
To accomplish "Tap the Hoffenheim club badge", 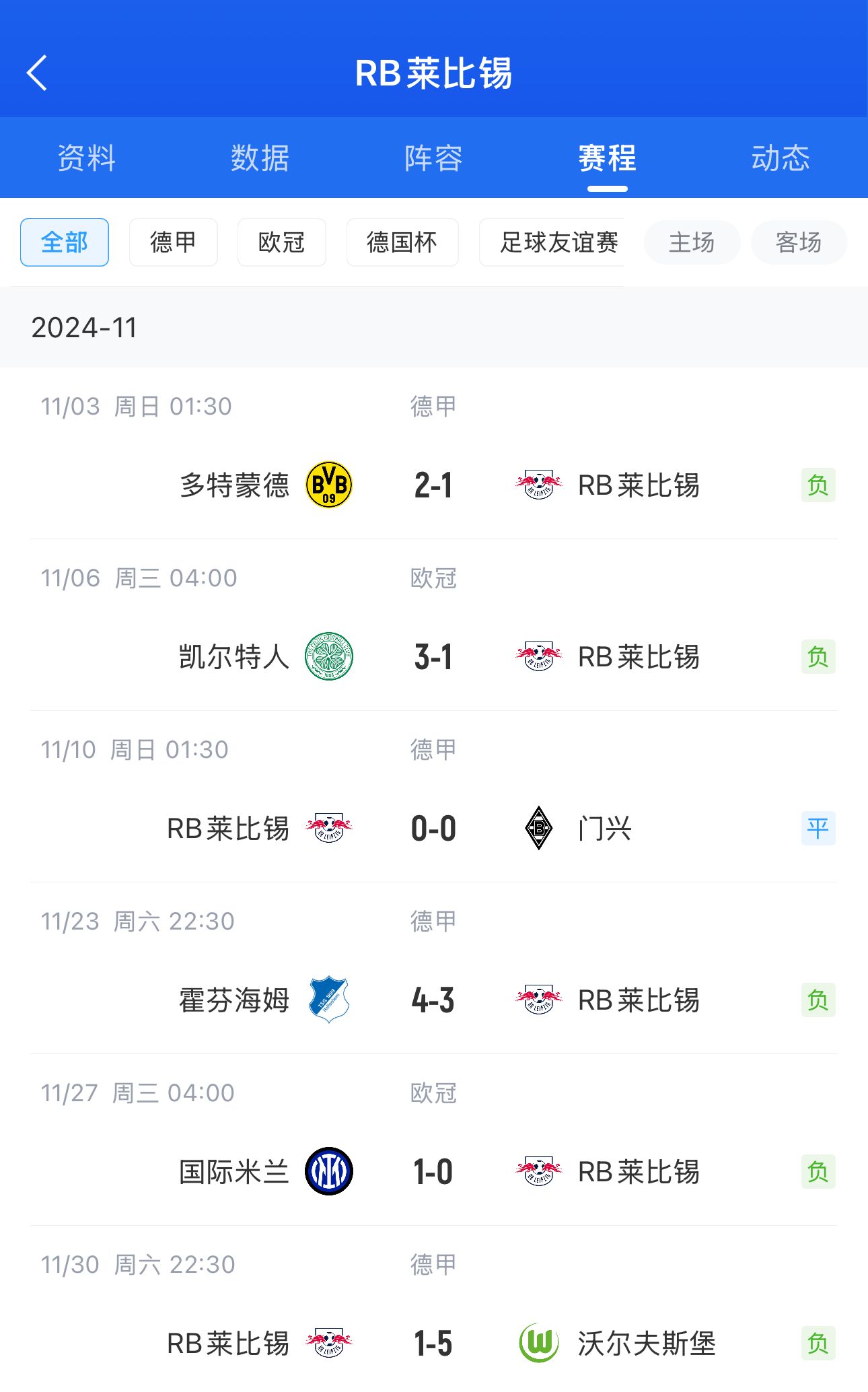I will pyautogui.click(x=329, y=1000).
